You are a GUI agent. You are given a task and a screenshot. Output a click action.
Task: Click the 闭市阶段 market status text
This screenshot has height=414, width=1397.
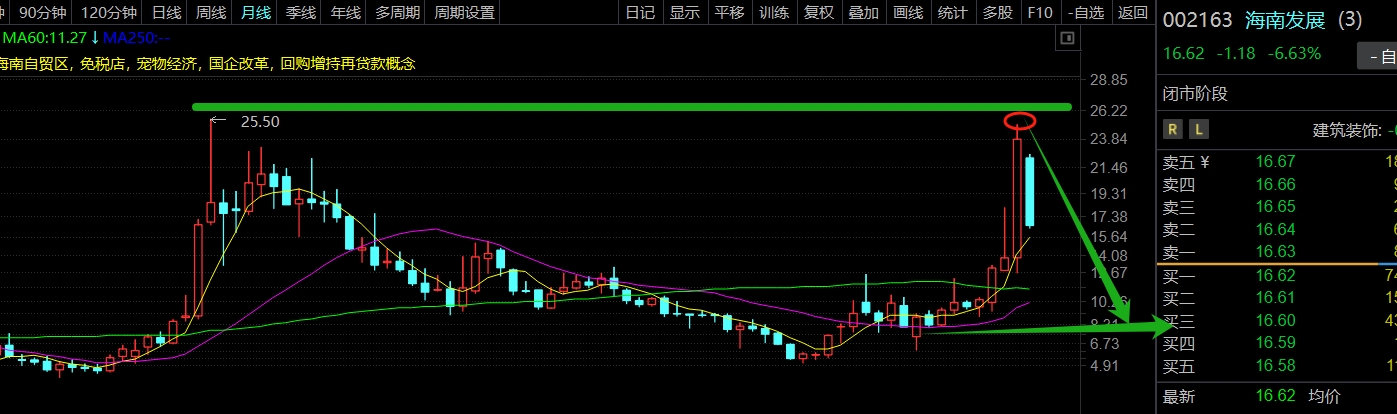pyautogui.click(x=1194, y=94)
